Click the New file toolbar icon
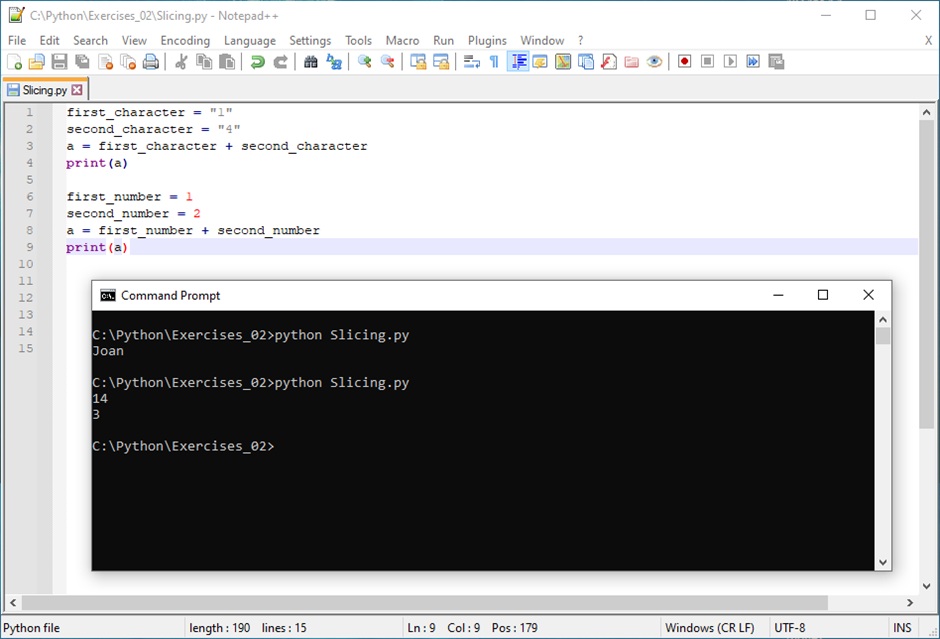This screenshot has width=940, height=639. pyautogui.click(x=14, y=62)
